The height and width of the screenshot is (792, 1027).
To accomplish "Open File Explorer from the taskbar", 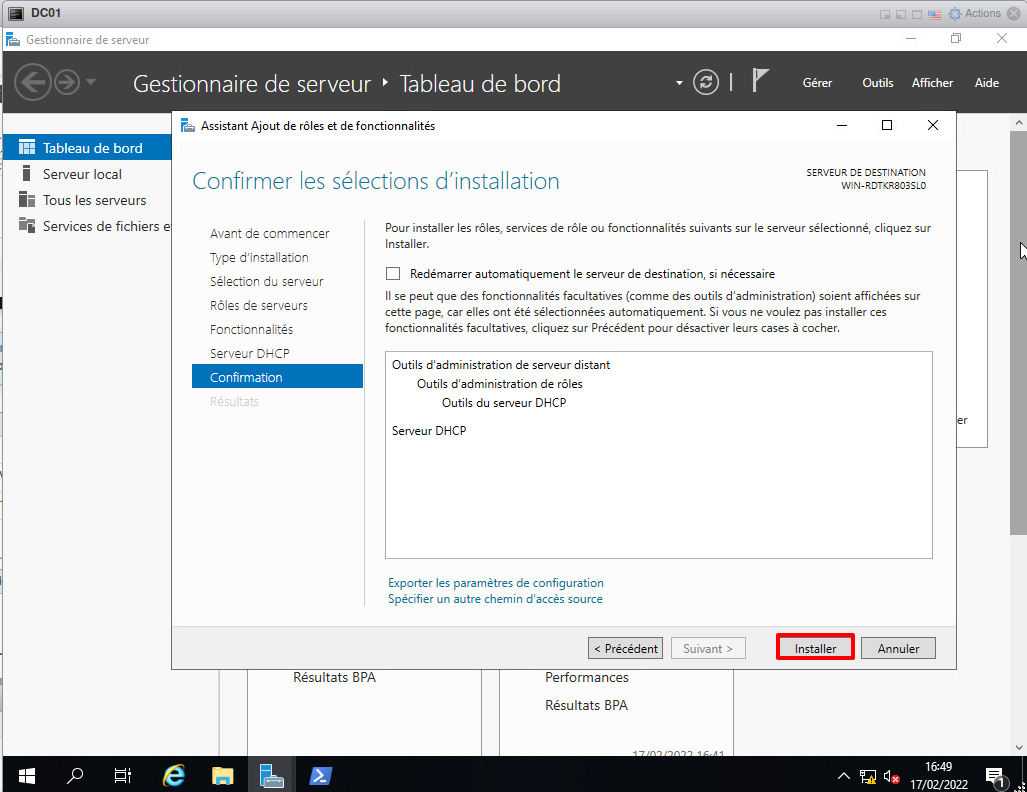I will [x=222, y=775].
